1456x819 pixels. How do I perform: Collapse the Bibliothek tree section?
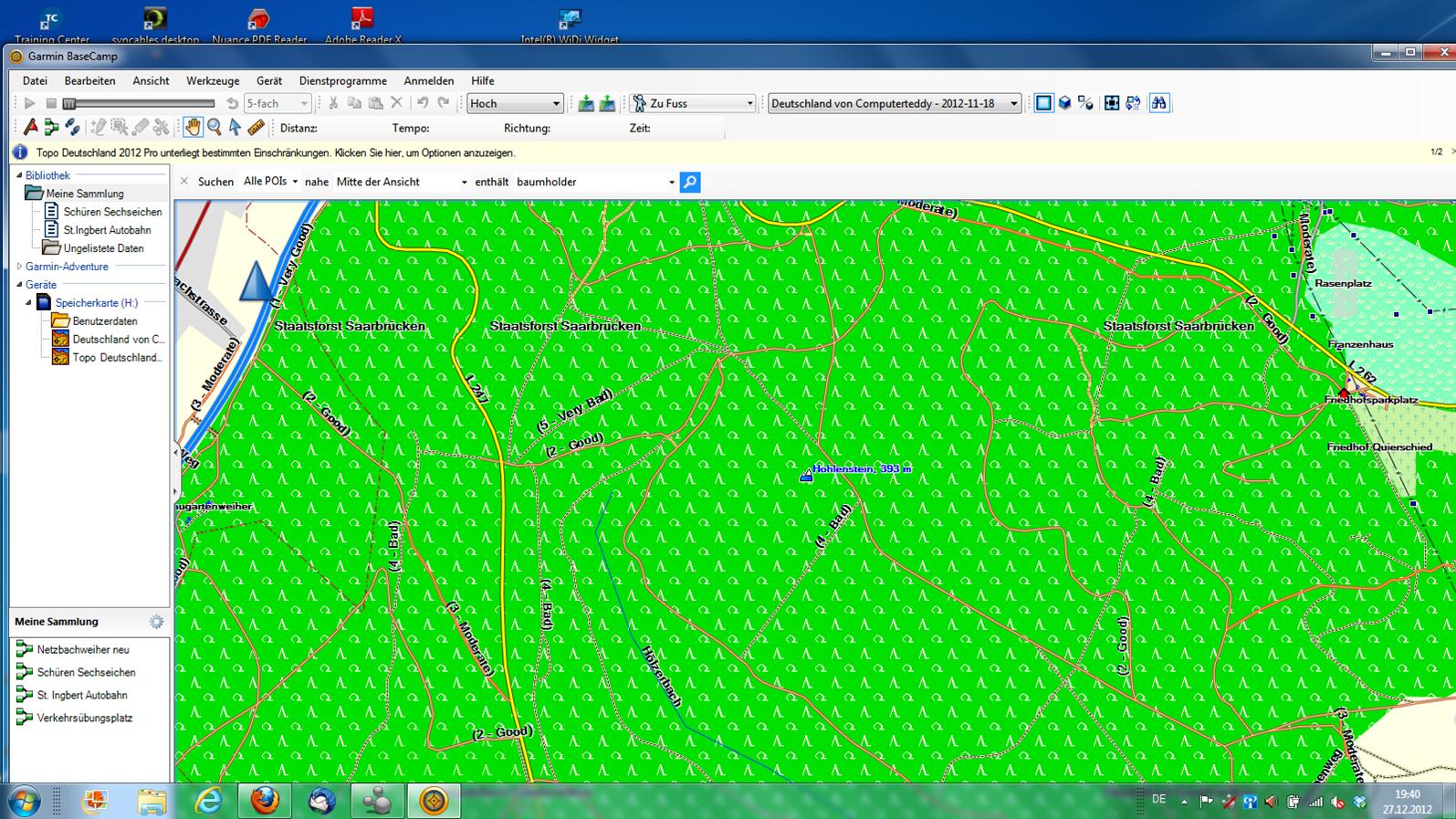click(x=19, y=175)
